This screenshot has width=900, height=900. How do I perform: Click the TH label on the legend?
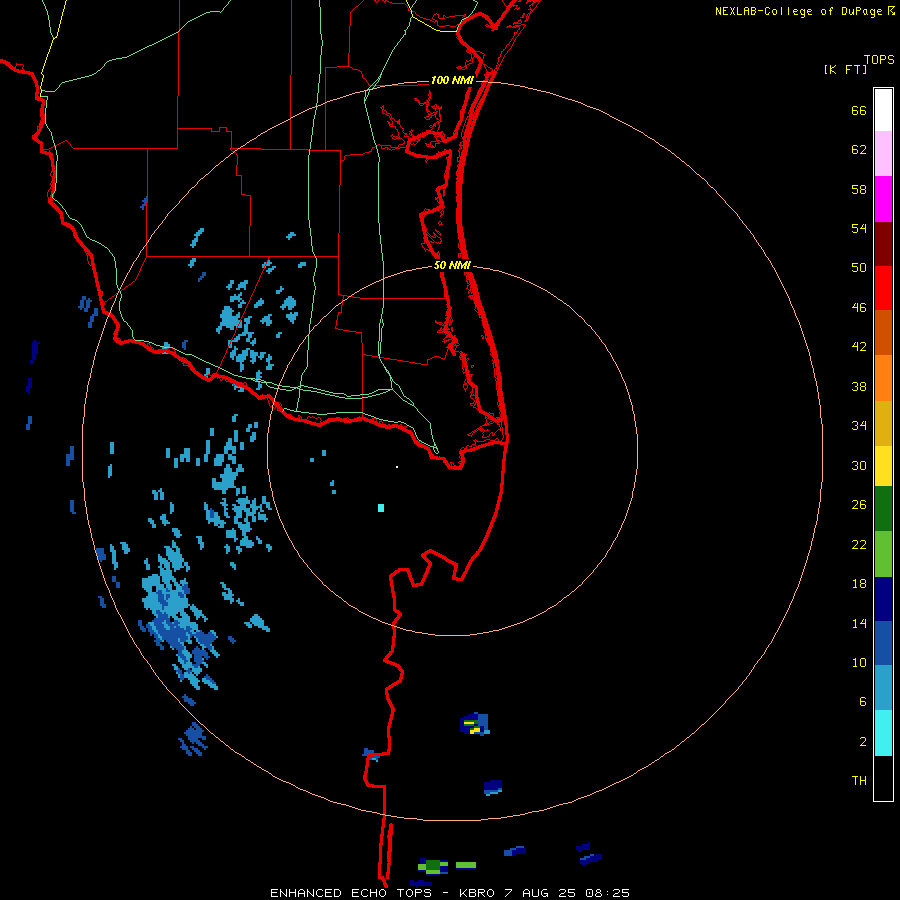point(859,781)
